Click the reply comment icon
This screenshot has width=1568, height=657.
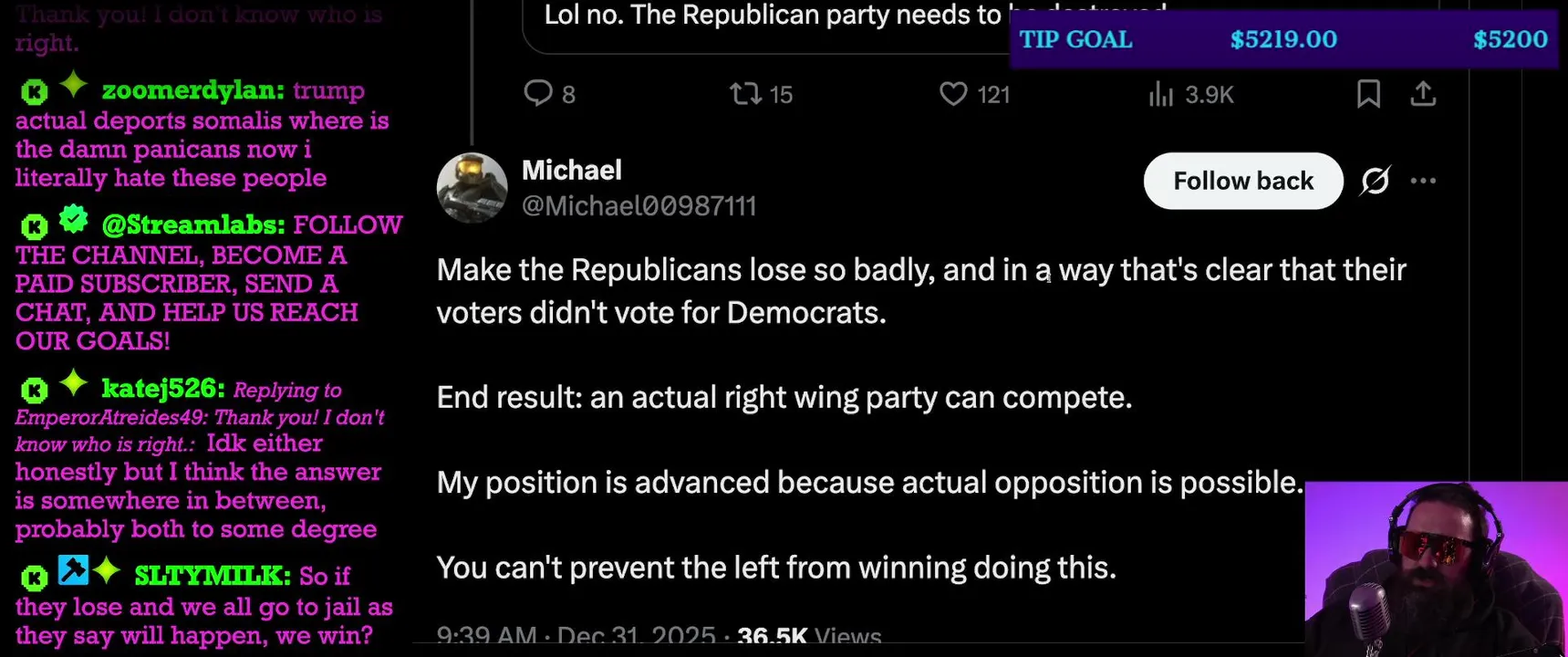point(538,93)
